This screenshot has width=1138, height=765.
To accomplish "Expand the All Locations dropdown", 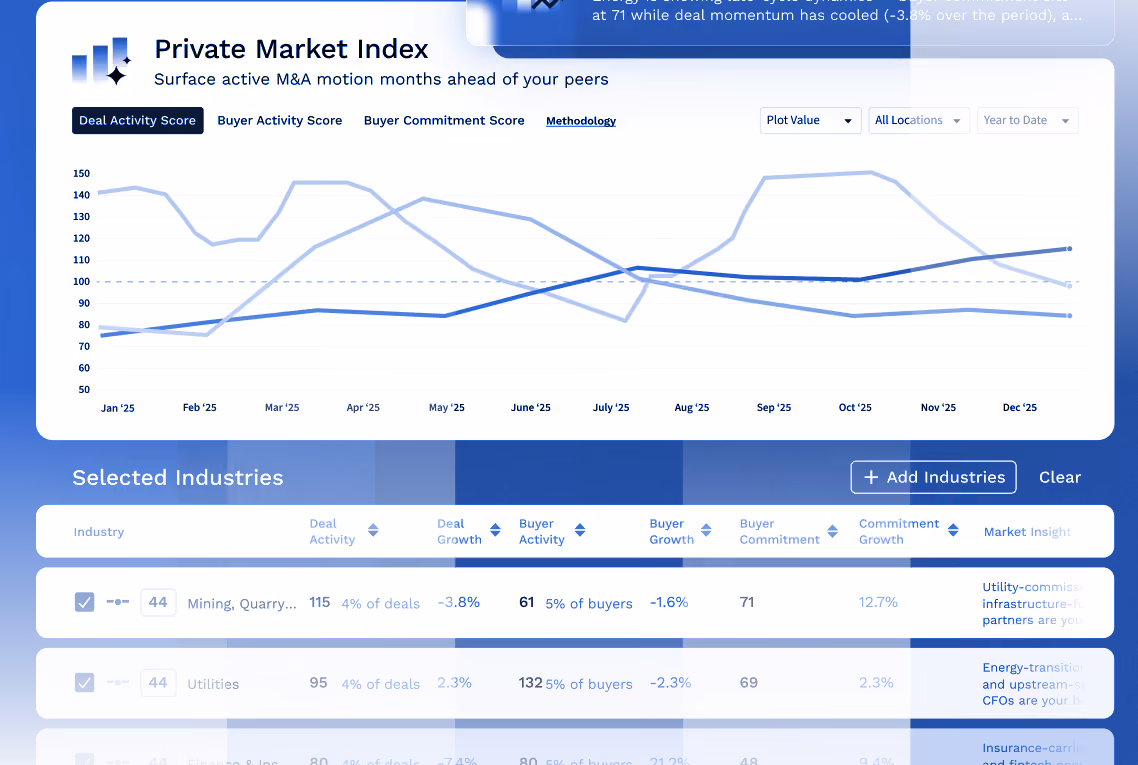I will pyautogui.click(x=919, y=120).
